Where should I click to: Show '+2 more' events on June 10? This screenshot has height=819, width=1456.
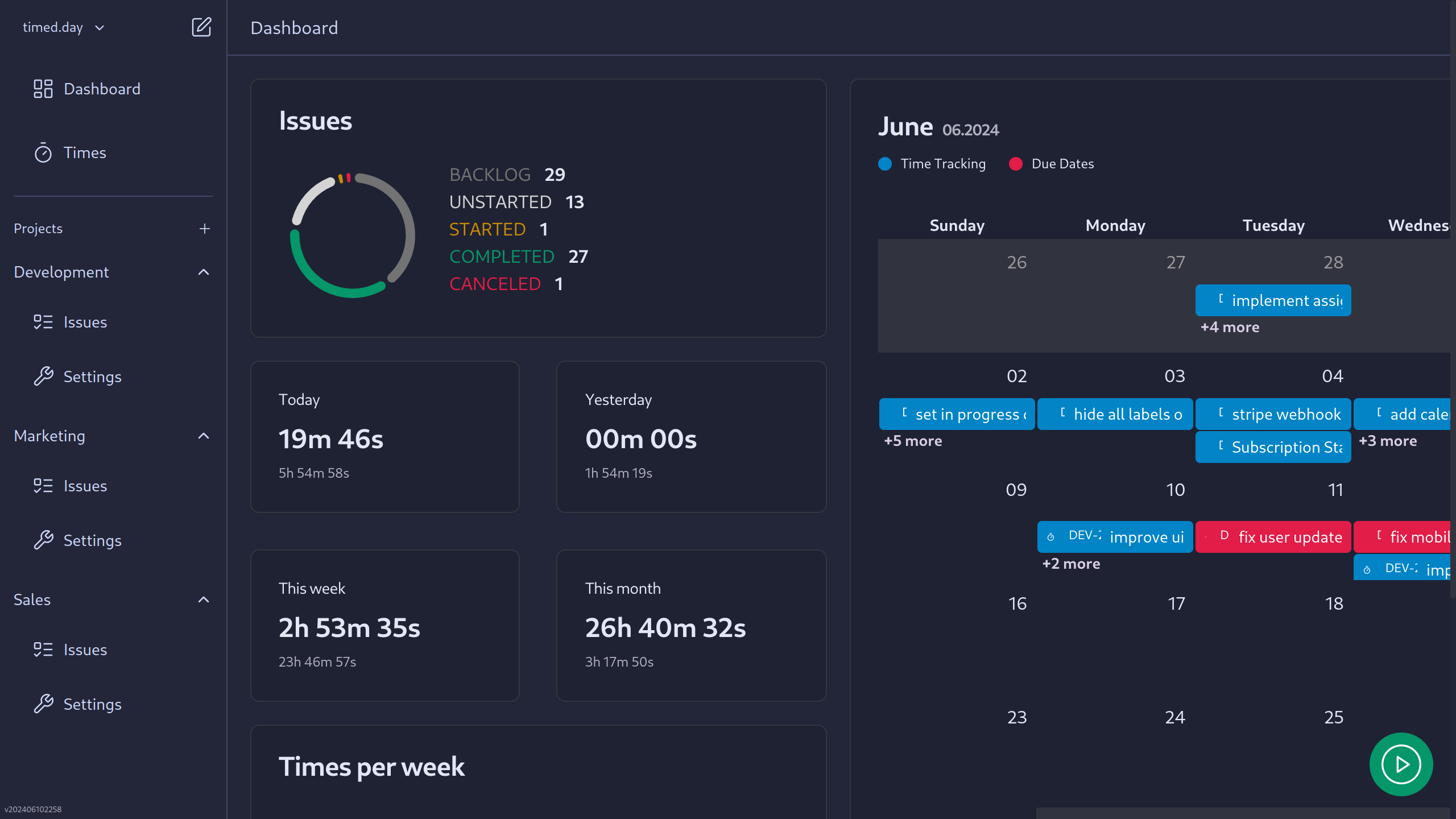1071,564
